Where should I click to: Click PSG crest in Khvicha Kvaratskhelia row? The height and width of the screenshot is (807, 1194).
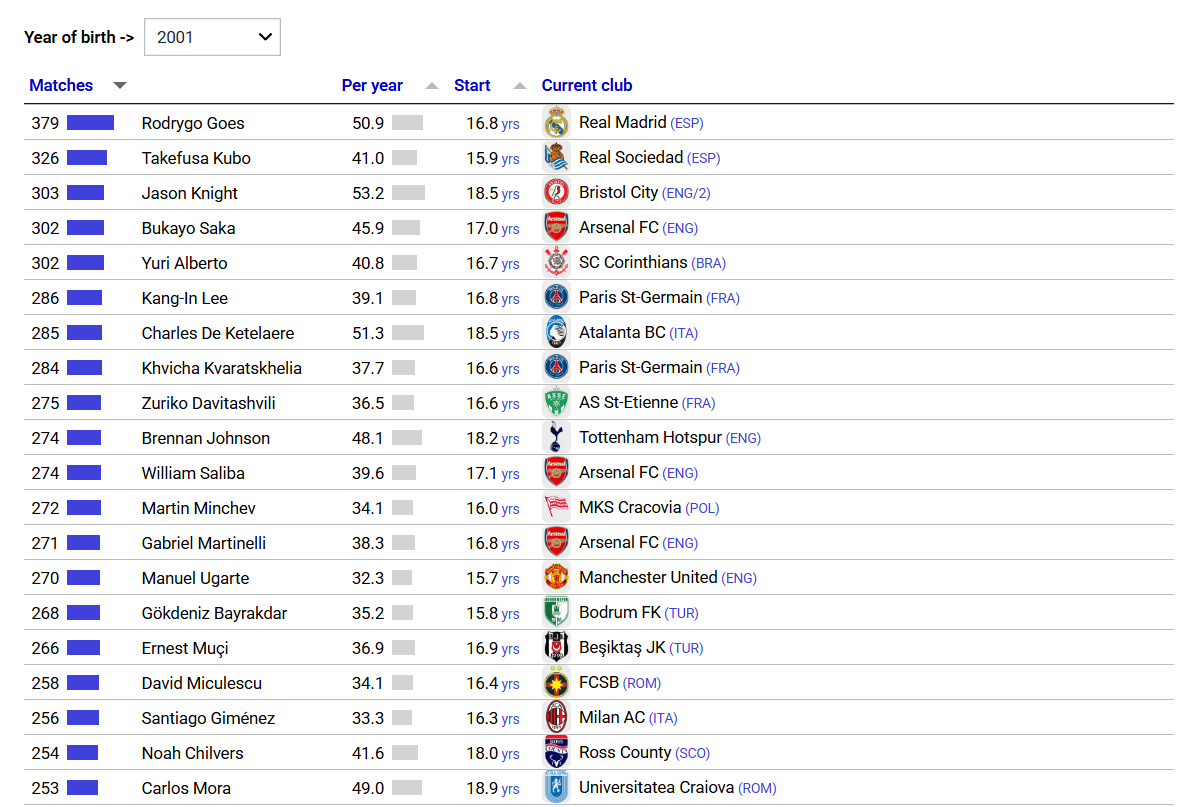tap(557, 368)
